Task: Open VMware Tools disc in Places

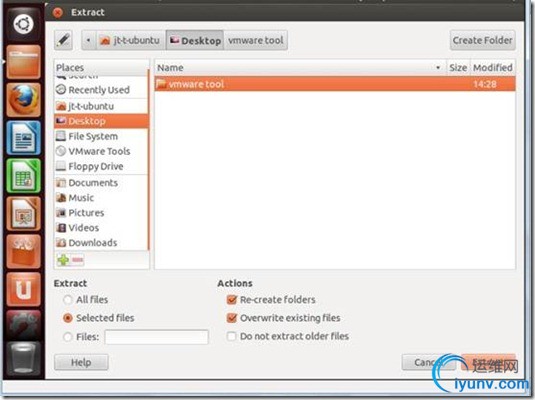Action: point(101,151)
